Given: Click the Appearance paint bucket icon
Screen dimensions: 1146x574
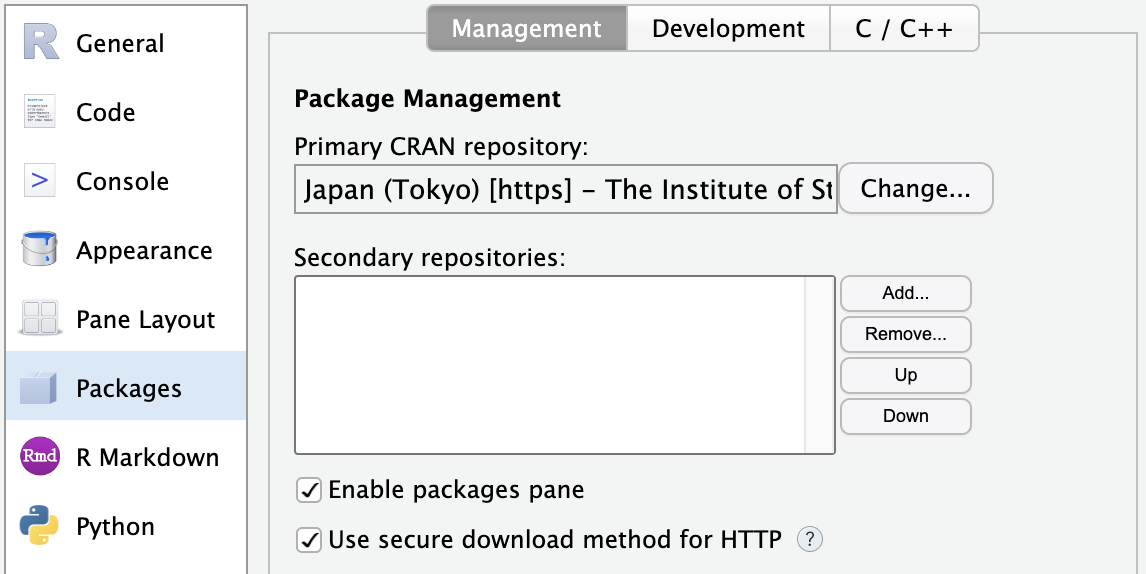Looking at the screenshot, I should tap(40, 250).
